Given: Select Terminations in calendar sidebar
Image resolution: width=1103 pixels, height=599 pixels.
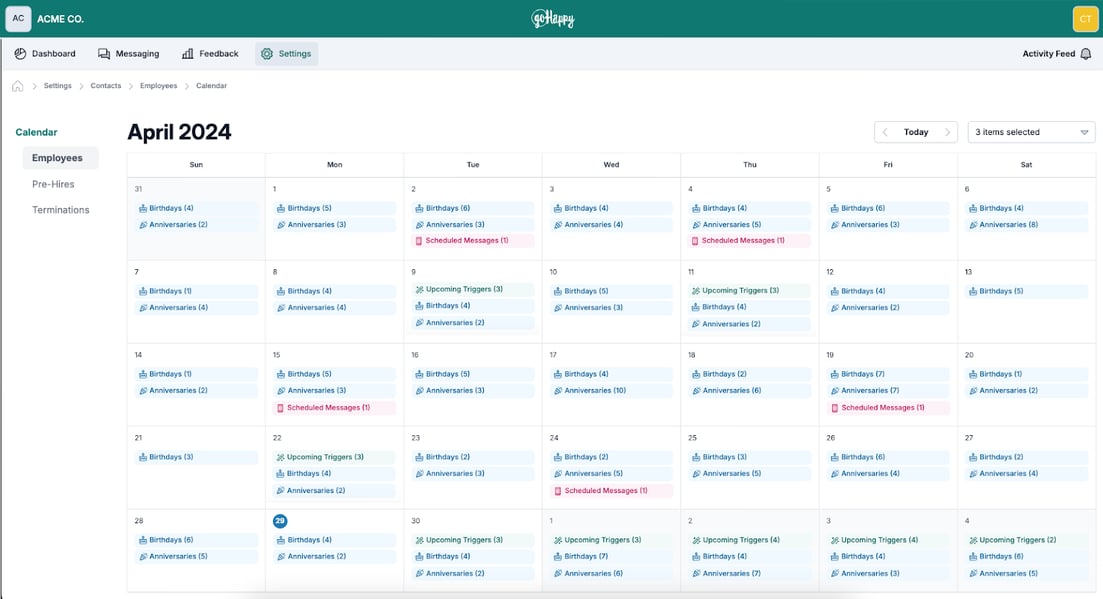Looking at the screenshot, I should point(60,210).
